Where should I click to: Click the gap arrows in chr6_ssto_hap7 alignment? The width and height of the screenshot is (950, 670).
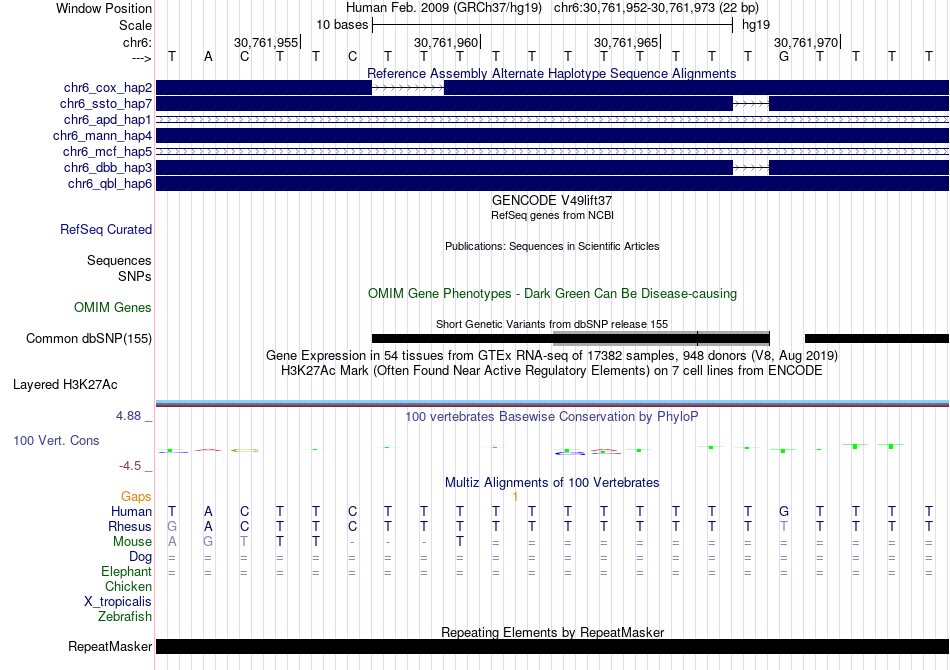click(x=751, y=104)
